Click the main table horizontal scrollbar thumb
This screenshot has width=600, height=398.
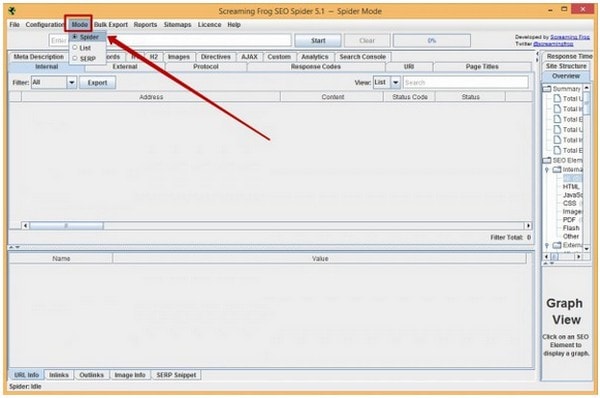click(66, 226)
